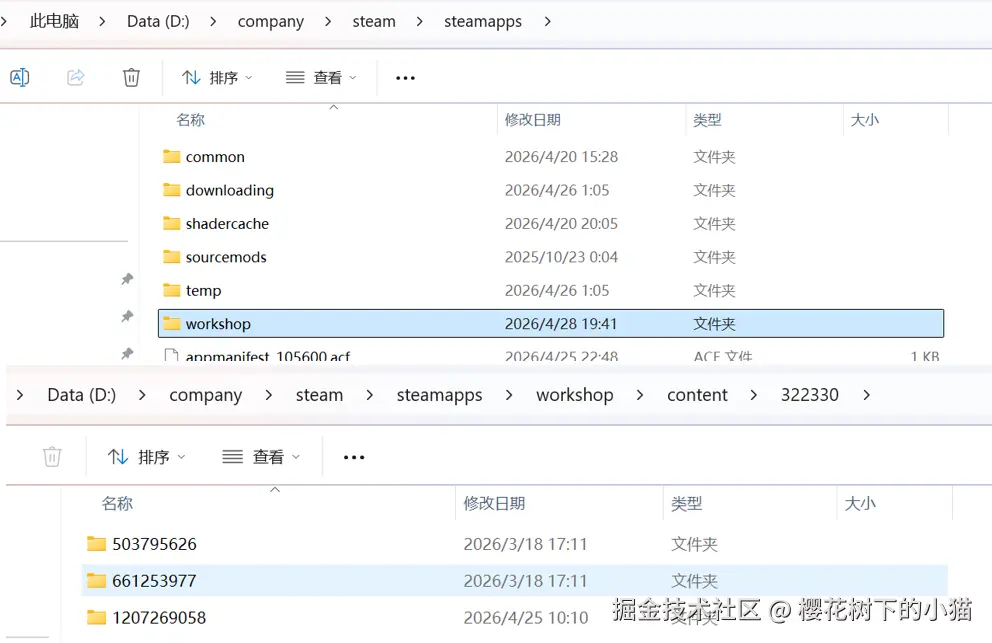Select the common folder icon
The width and height of the screenshot is (992, 643).
click(171, 156)
